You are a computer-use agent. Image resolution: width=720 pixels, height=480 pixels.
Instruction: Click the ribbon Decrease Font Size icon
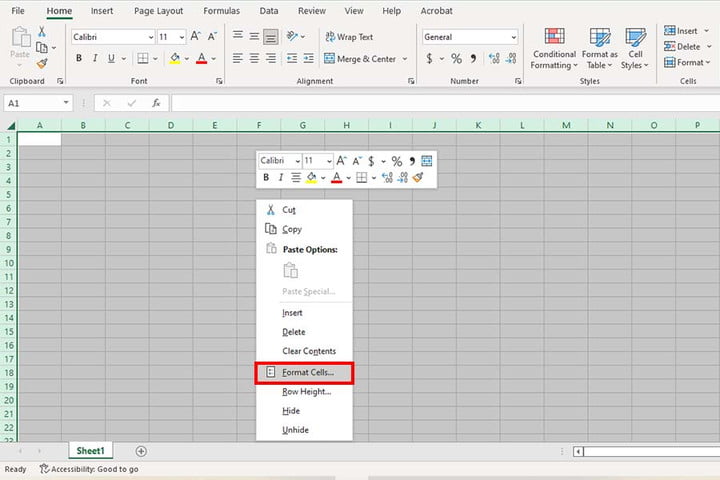(212, 36)
